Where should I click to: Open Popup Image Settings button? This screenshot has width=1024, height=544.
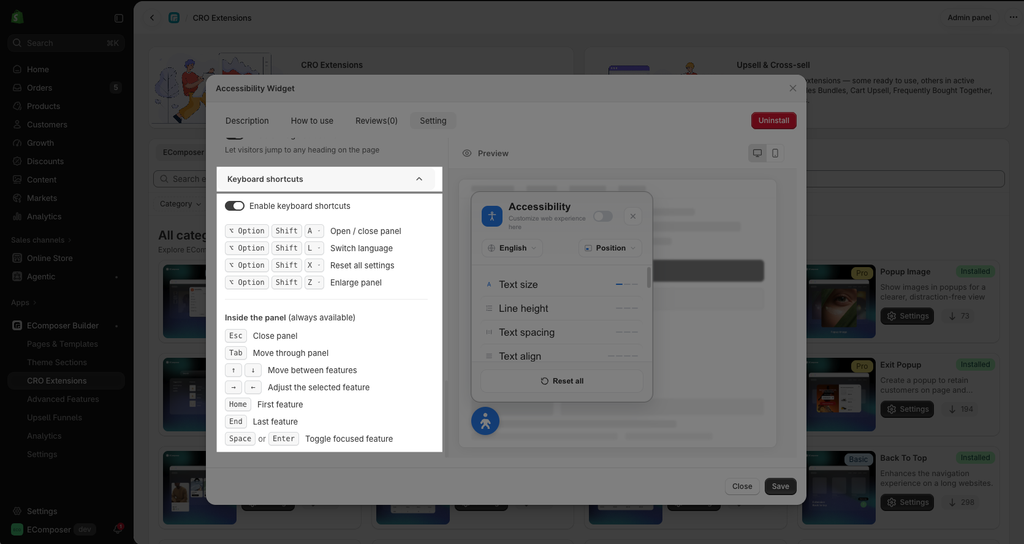(907, 316)
